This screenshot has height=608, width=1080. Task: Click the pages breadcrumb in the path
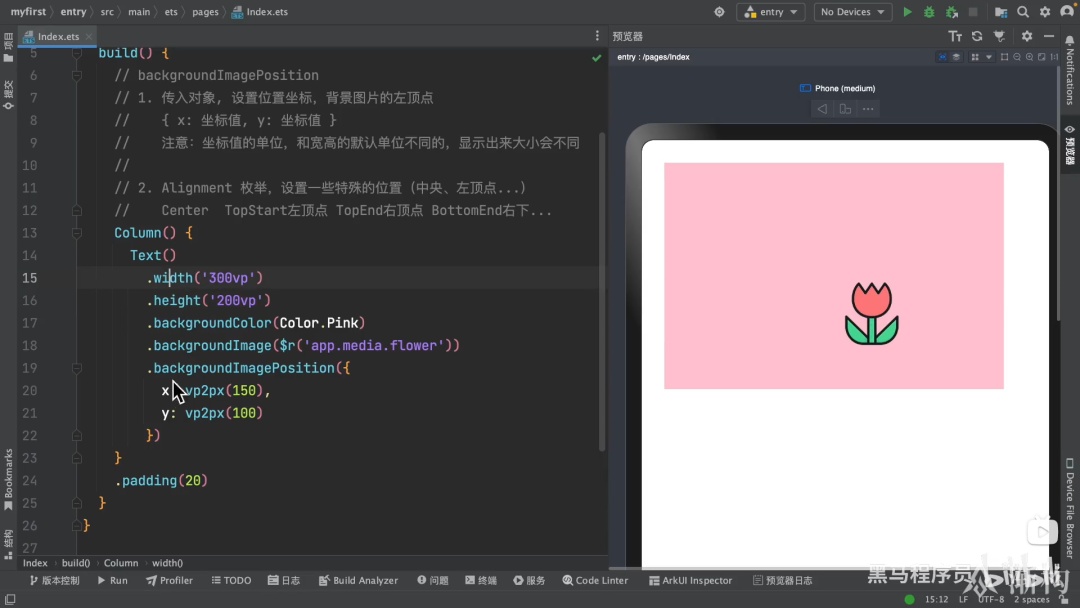tap(205, 12)
